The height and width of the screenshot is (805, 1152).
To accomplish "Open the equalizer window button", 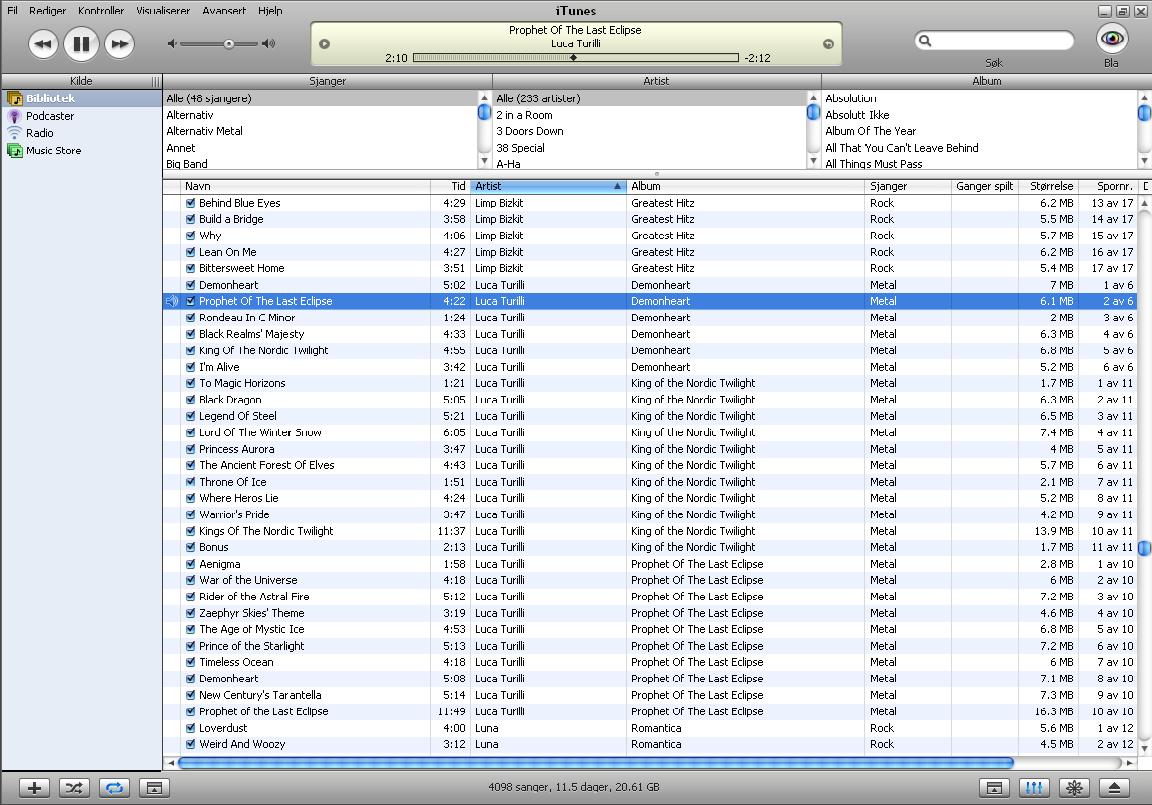I will tap(1034, 788).
